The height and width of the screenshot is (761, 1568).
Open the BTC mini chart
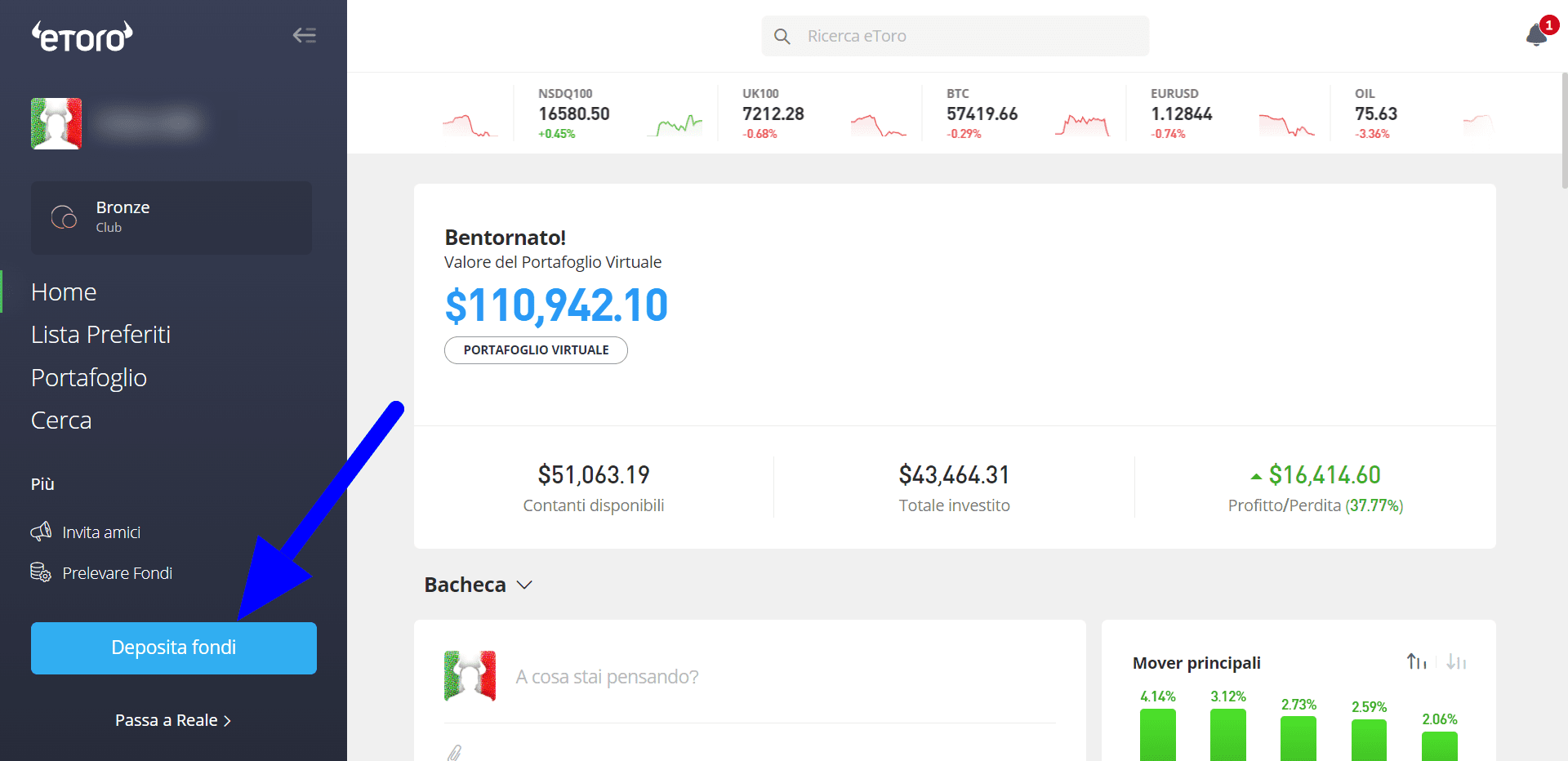click(x=1082, y=125)
